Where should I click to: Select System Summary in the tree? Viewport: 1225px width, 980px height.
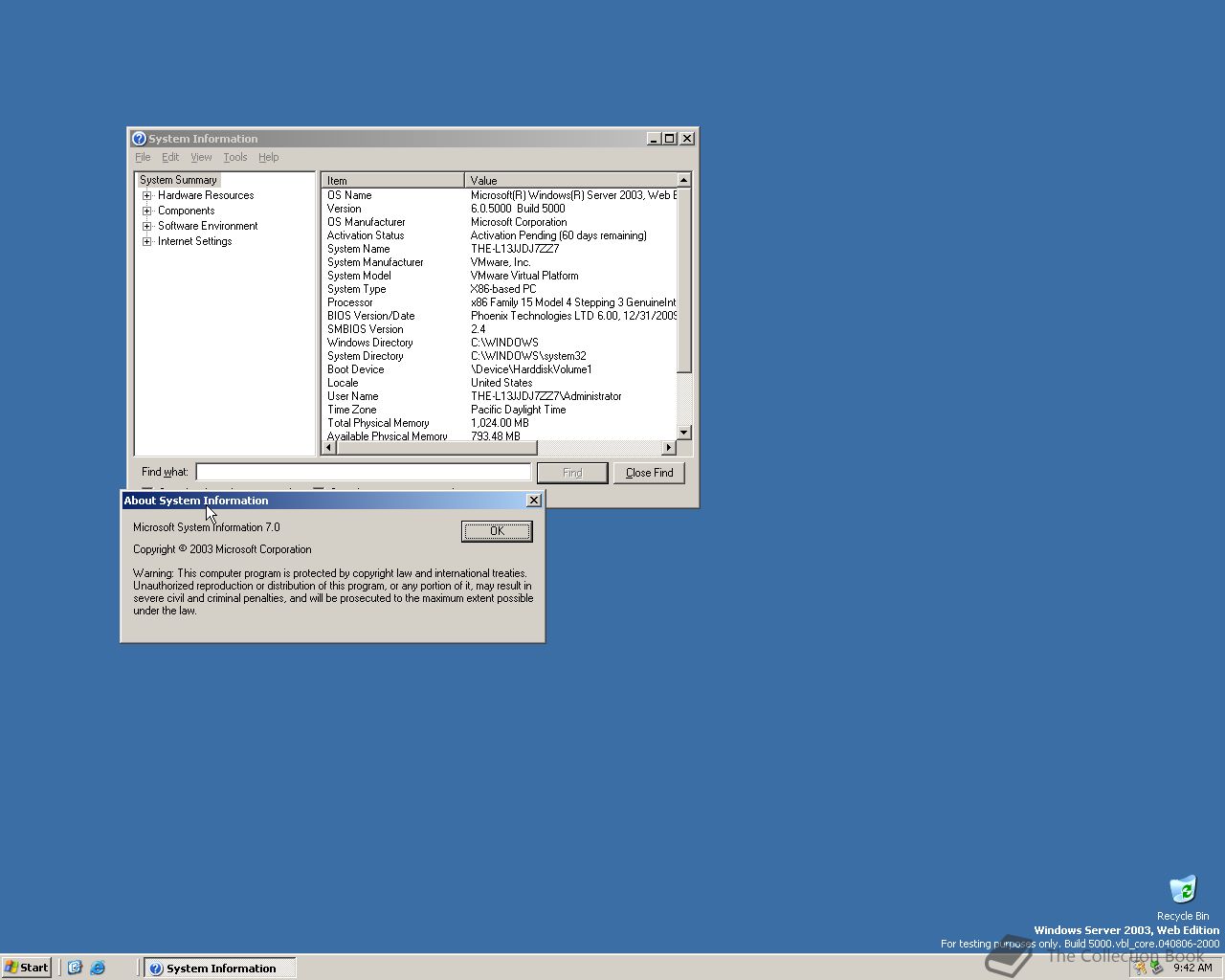click(178, 180)
